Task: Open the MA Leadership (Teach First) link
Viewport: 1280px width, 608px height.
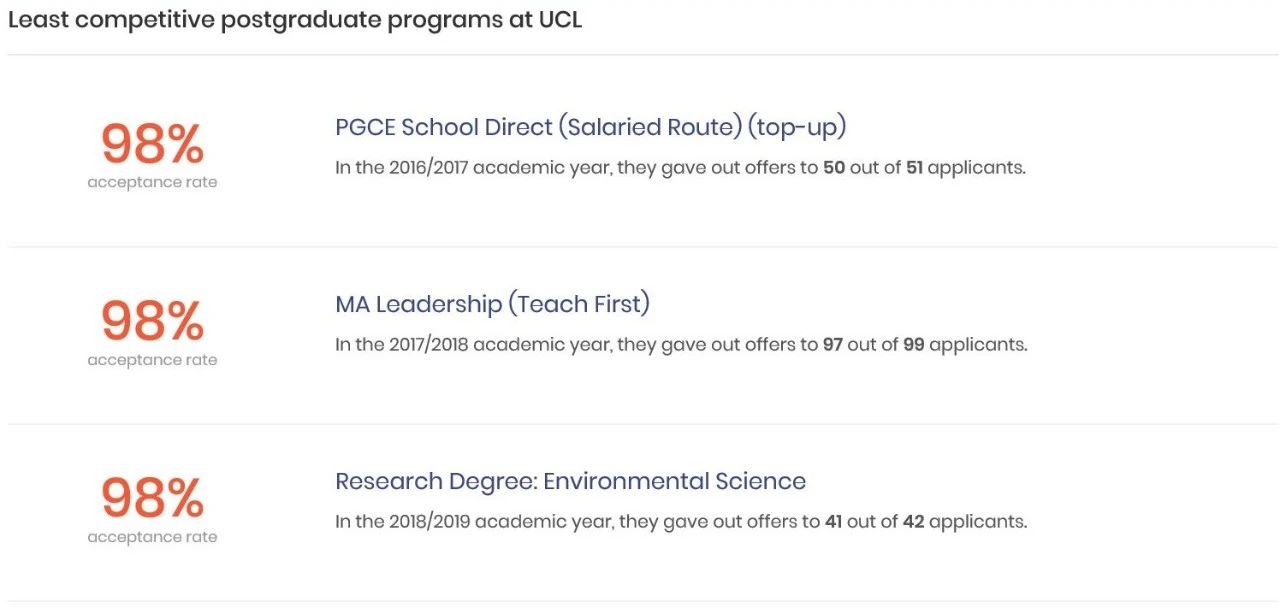Action: [493, 304]
